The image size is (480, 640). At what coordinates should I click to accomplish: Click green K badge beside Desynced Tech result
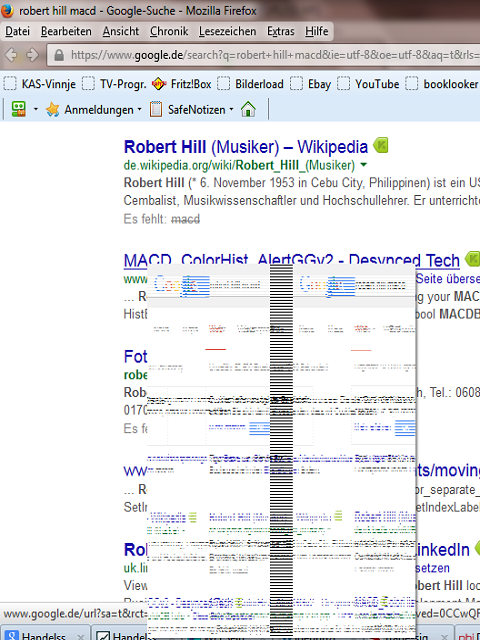[473, 259]
